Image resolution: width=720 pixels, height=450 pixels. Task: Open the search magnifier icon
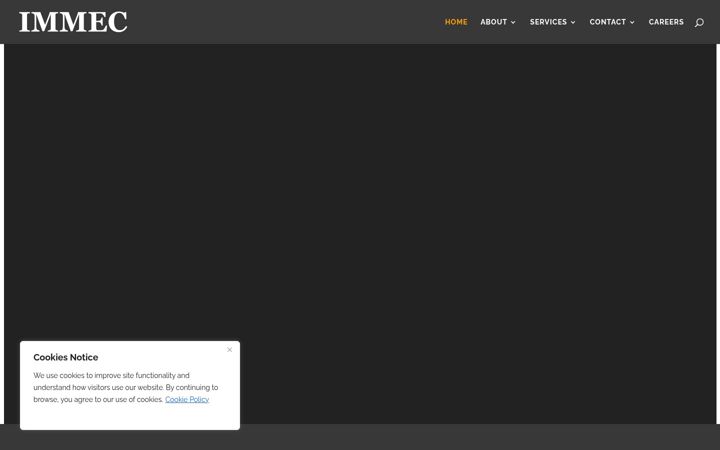tap(699, 22)
